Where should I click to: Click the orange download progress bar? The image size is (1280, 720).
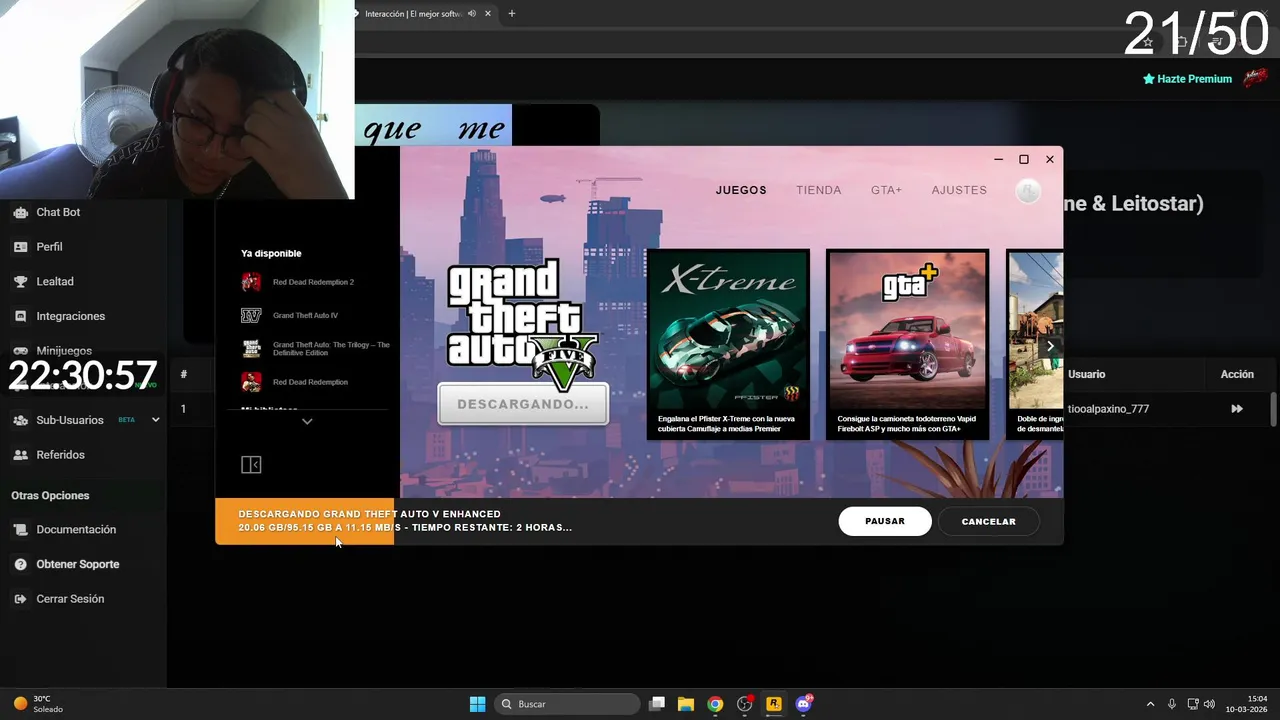[305, 521]
